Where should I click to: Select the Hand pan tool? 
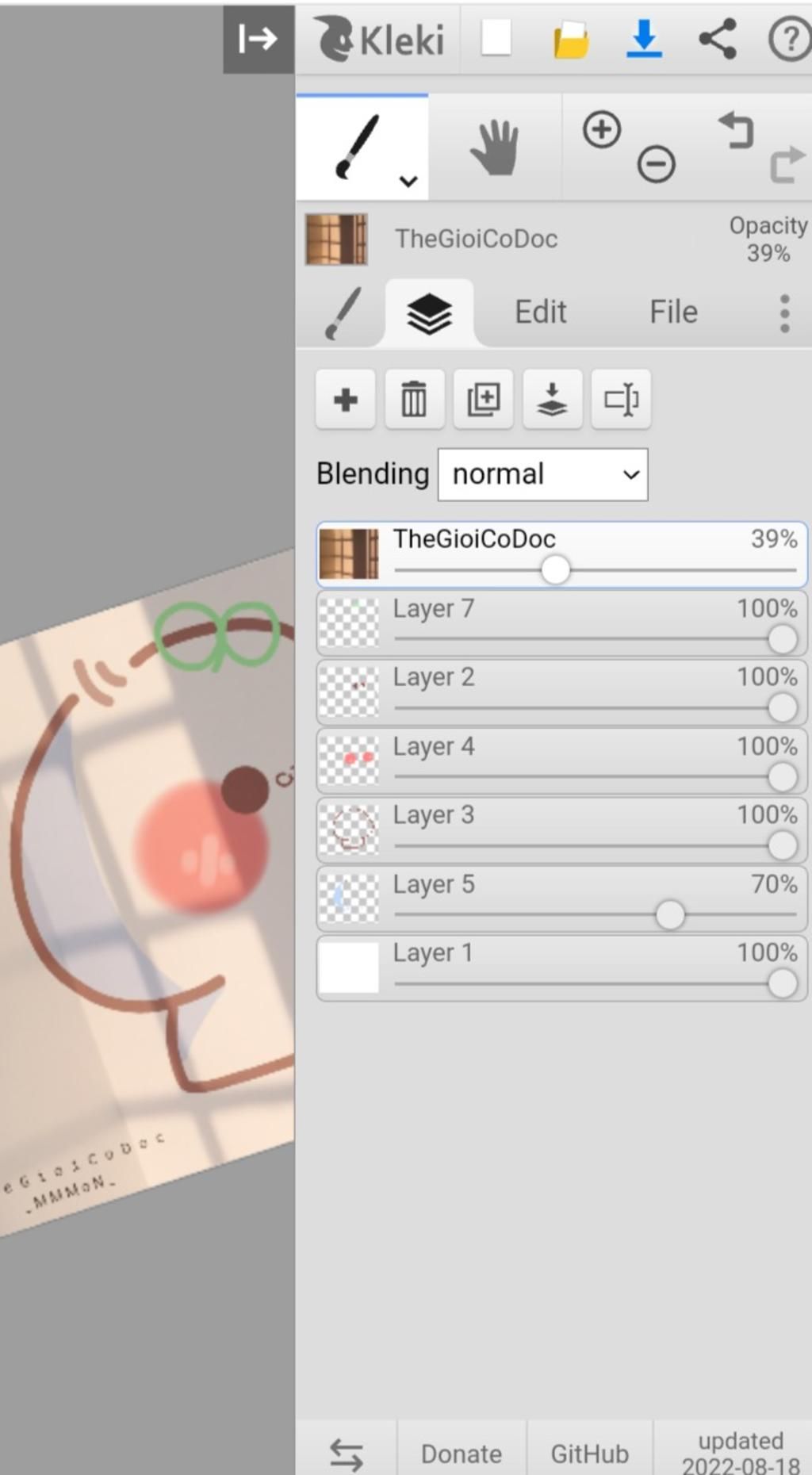coord(495,147)
